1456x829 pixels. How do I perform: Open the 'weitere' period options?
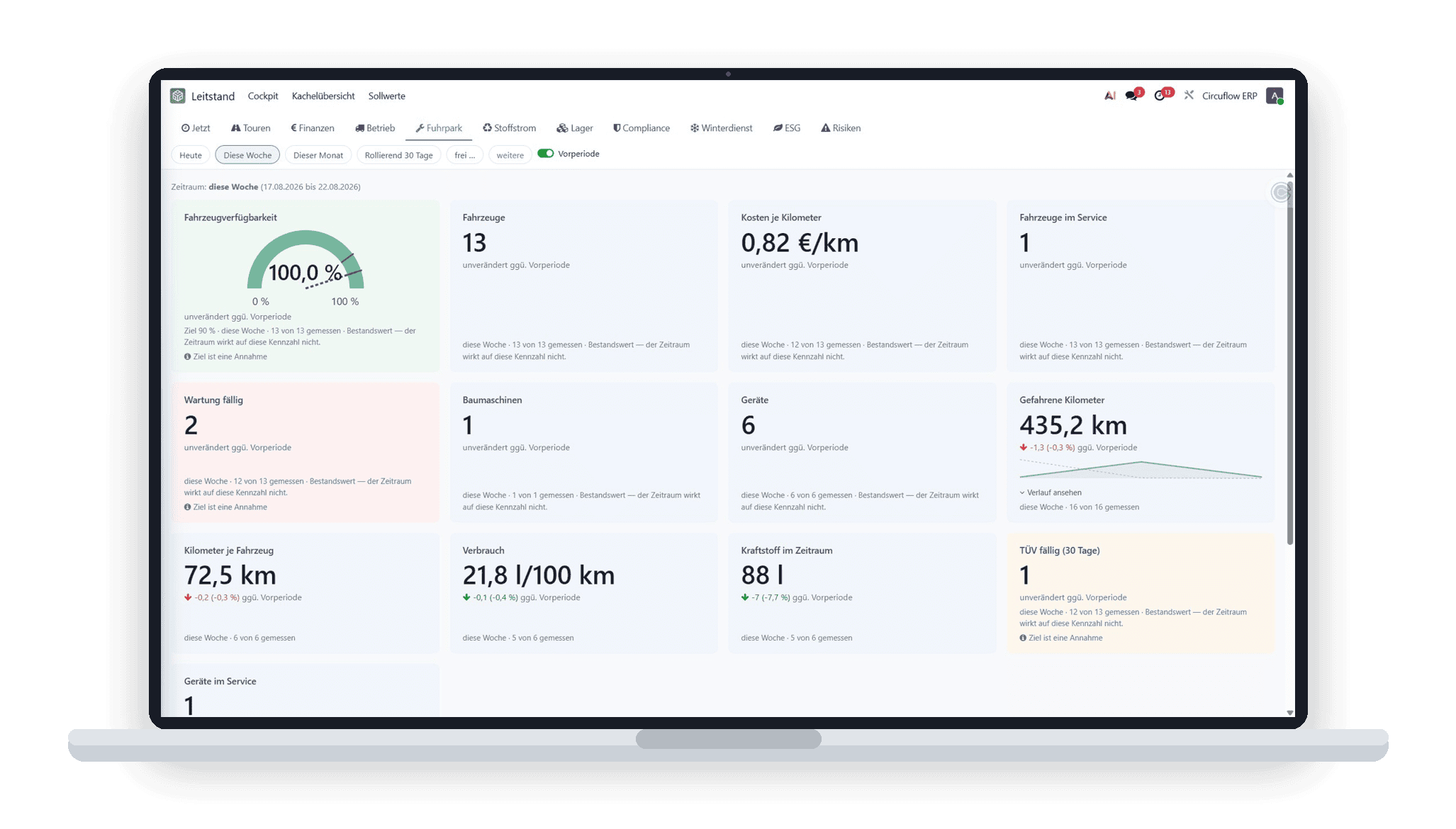click(510, 155)
